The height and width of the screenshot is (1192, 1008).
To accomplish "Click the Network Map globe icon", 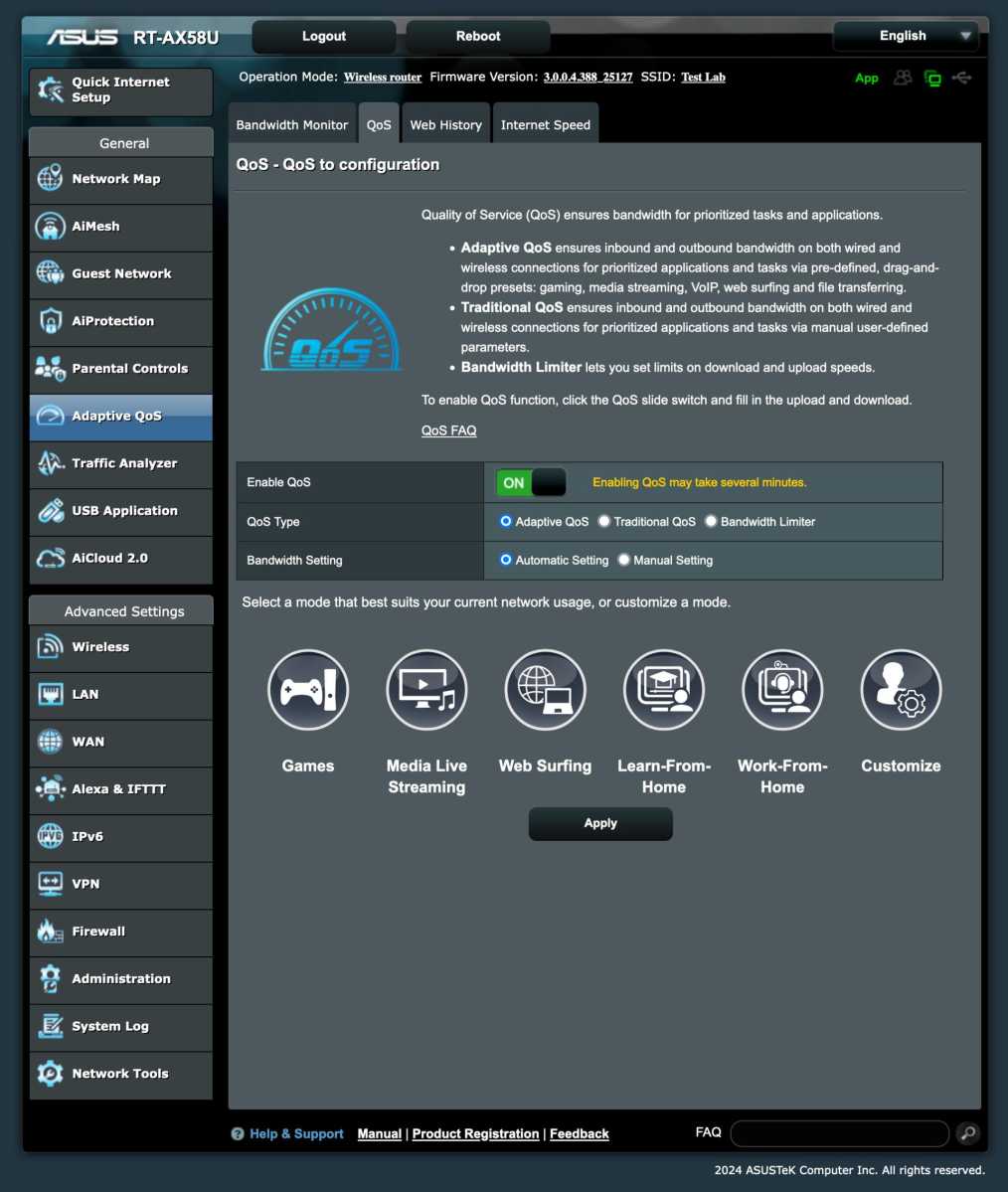I will pos(50,179).
